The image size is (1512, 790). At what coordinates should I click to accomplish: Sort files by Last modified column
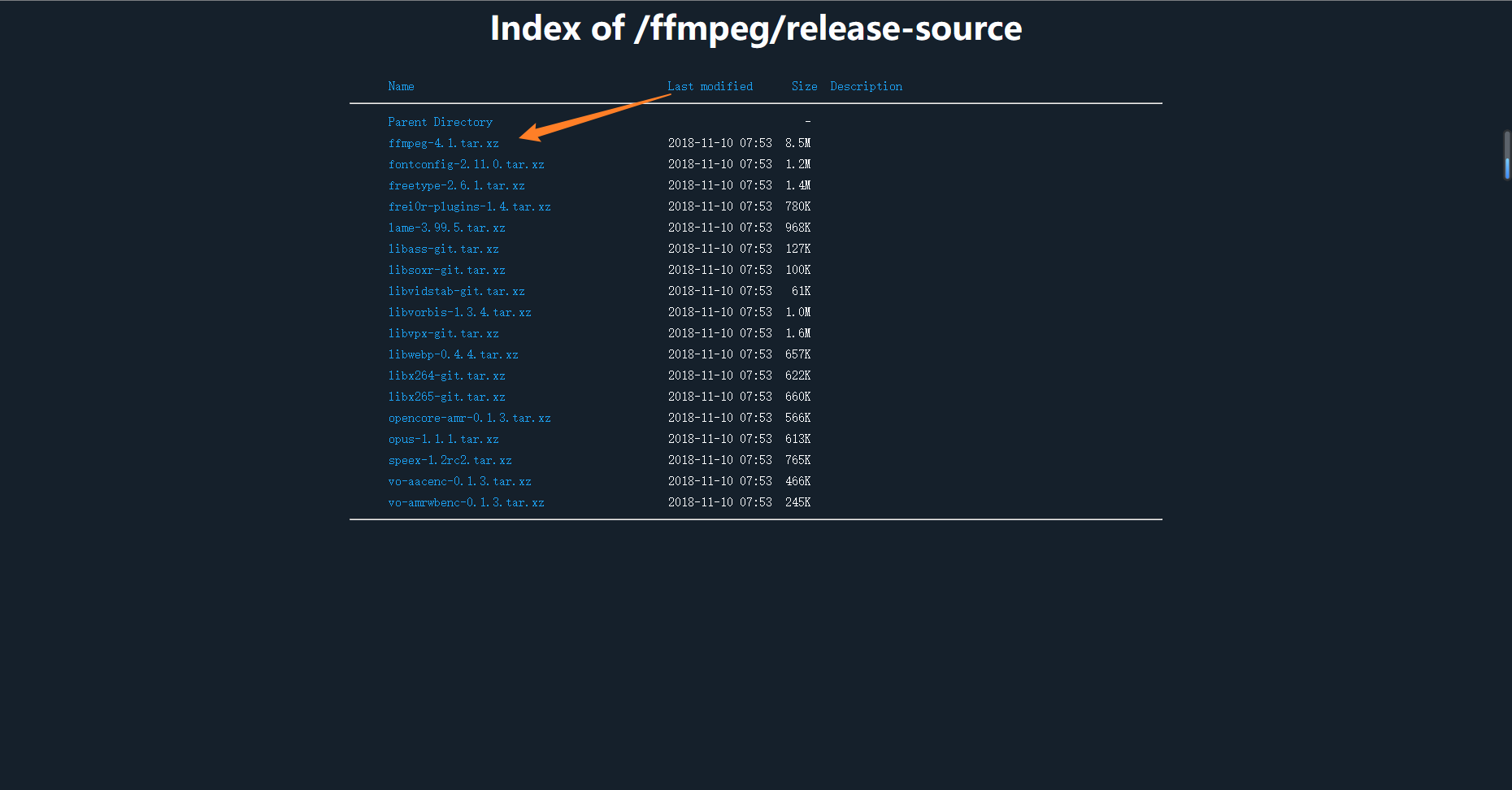coord(710,86)
